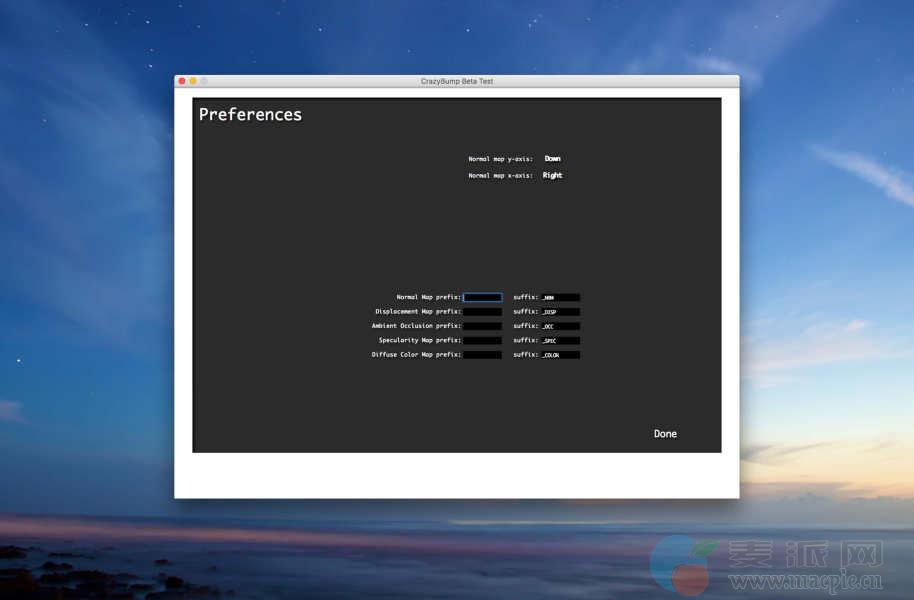This screenshot has height=600, width=914.
Task: Close the CrazyBump window with red button
Action: pyautogui.click(x=182, y=81)
